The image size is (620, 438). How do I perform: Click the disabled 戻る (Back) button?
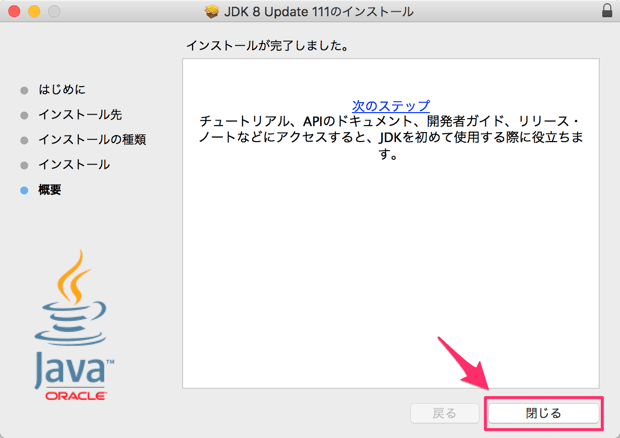click(444, 413)
